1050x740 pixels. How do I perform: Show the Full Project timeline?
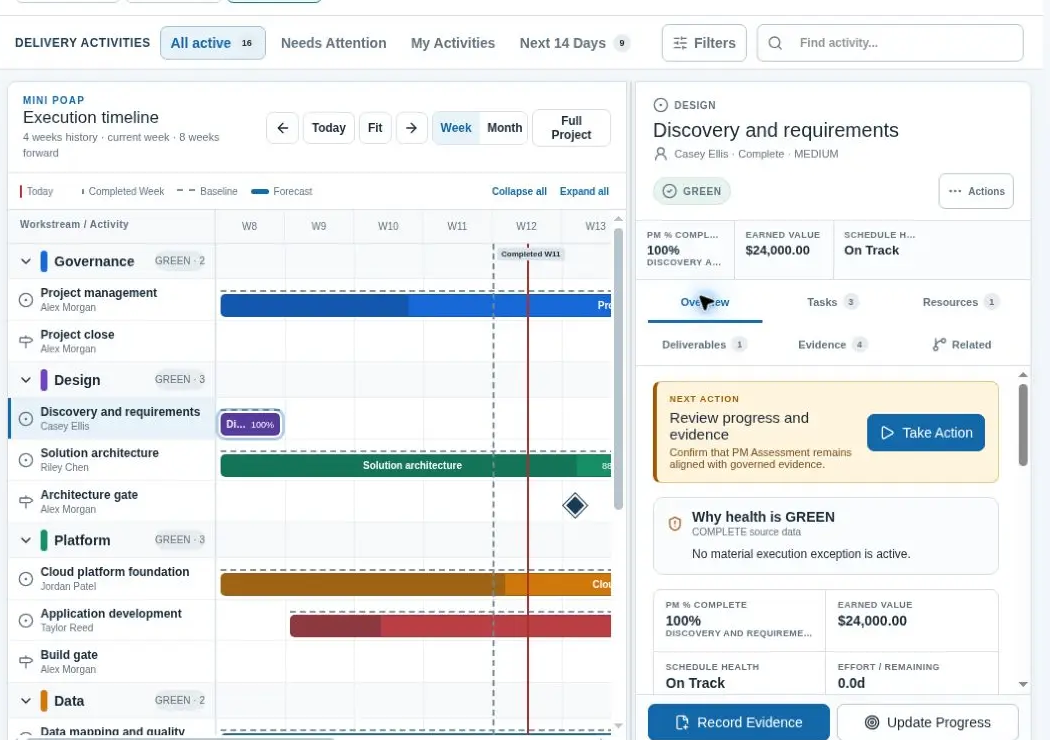pyautogui.click(x=571, y=128)
